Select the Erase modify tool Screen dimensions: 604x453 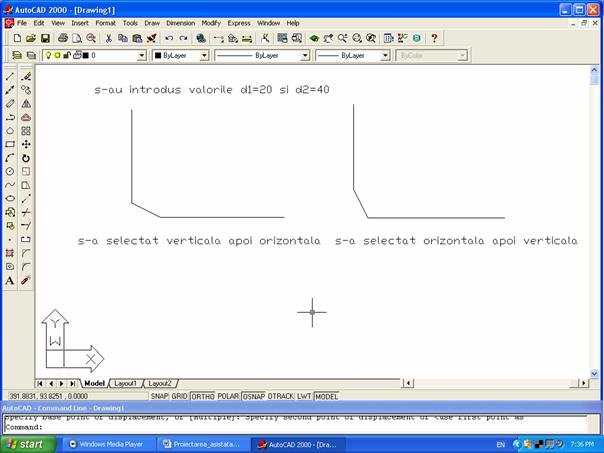26,76
